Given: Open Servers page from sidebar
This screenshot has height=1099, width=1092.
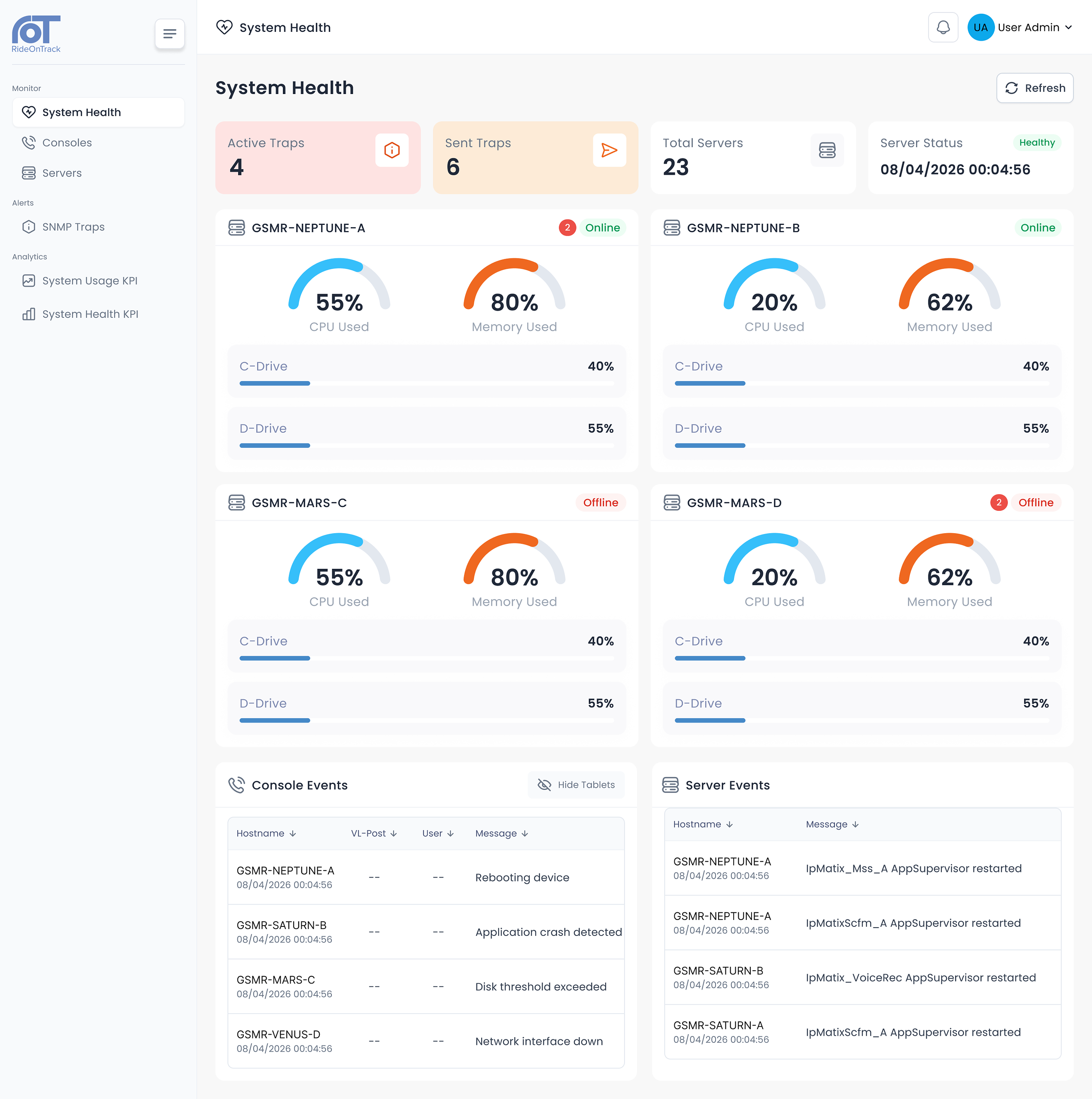Looking at the screenshot, I should [x=98, y=173].
